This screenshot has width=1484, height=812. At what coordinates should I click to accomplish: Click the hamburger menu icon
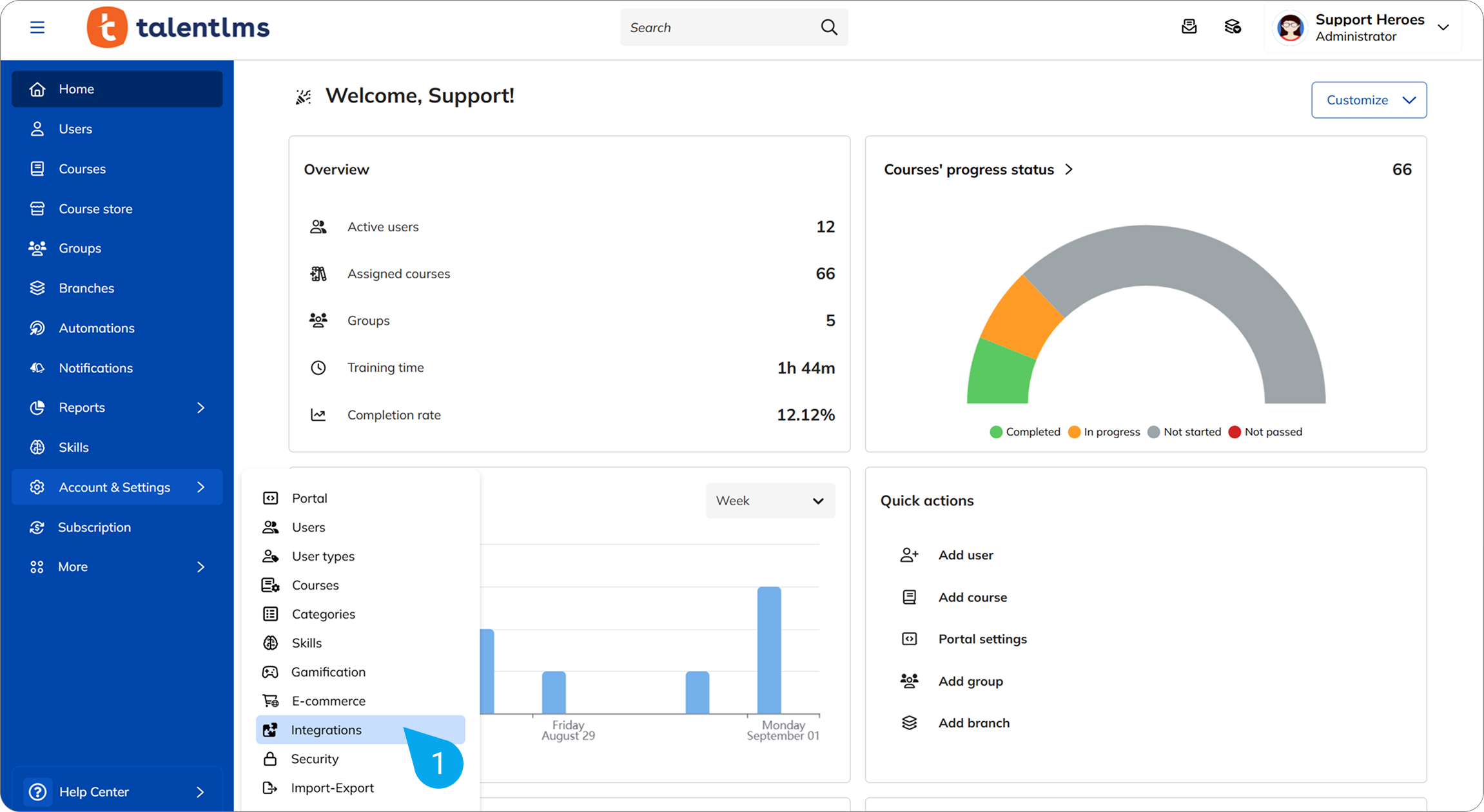(37, 27)
